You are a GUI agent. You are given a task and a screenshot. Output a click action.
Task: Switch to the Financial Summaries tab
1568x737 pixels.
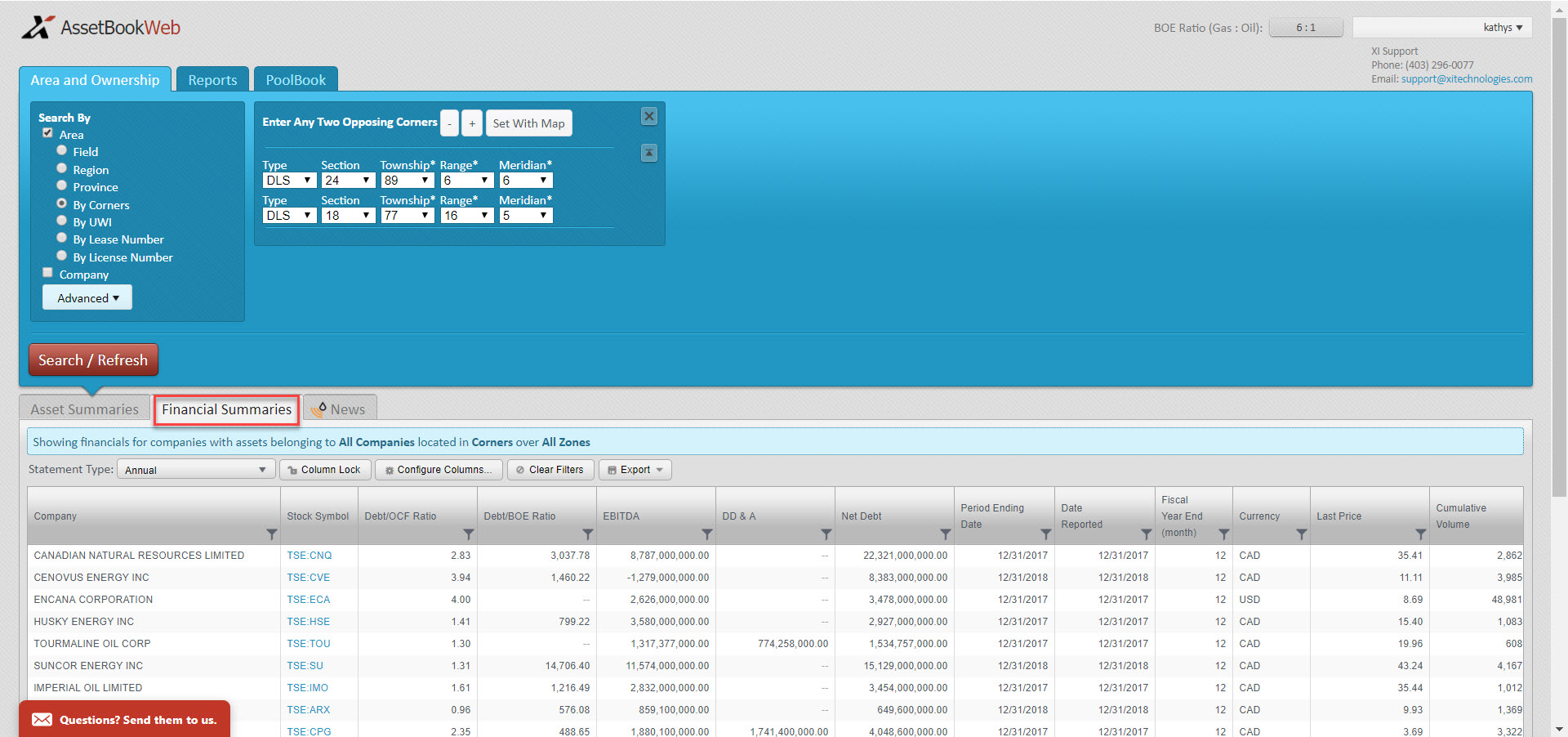[227, 409]
